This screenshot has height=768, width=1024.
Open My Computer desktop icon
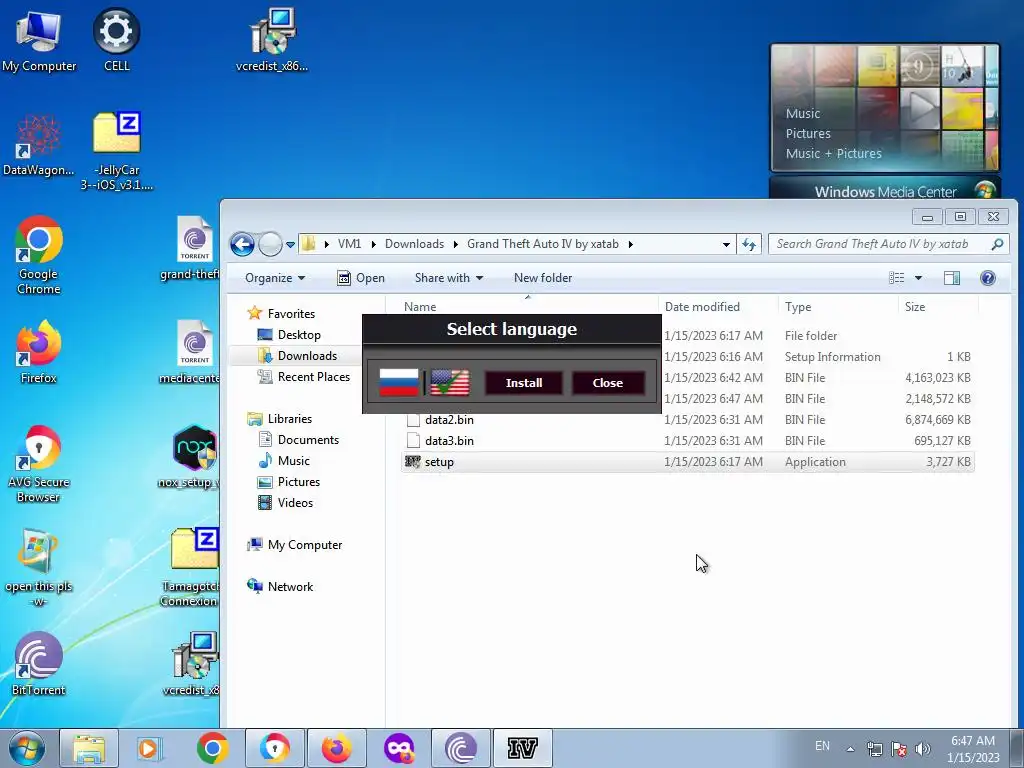click(x=39, y=41)
